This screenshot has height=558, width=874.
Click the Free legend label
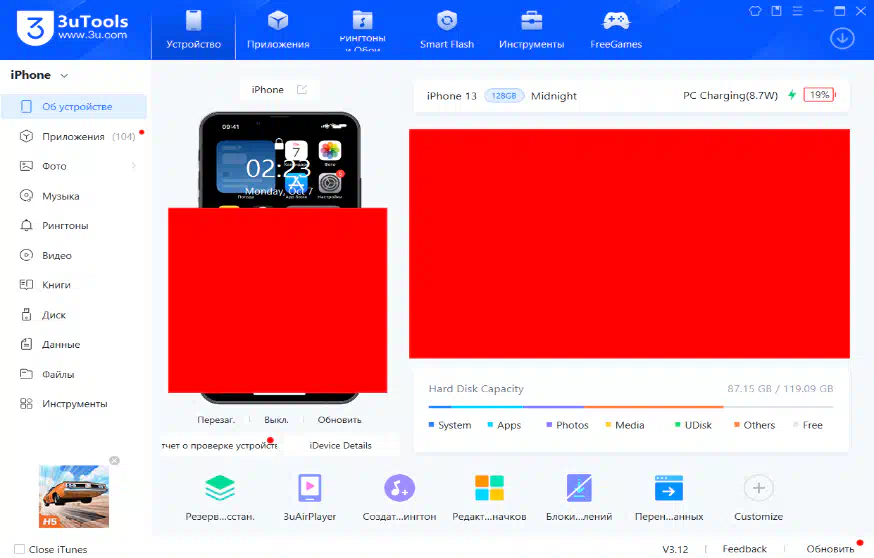pos(813,425)
